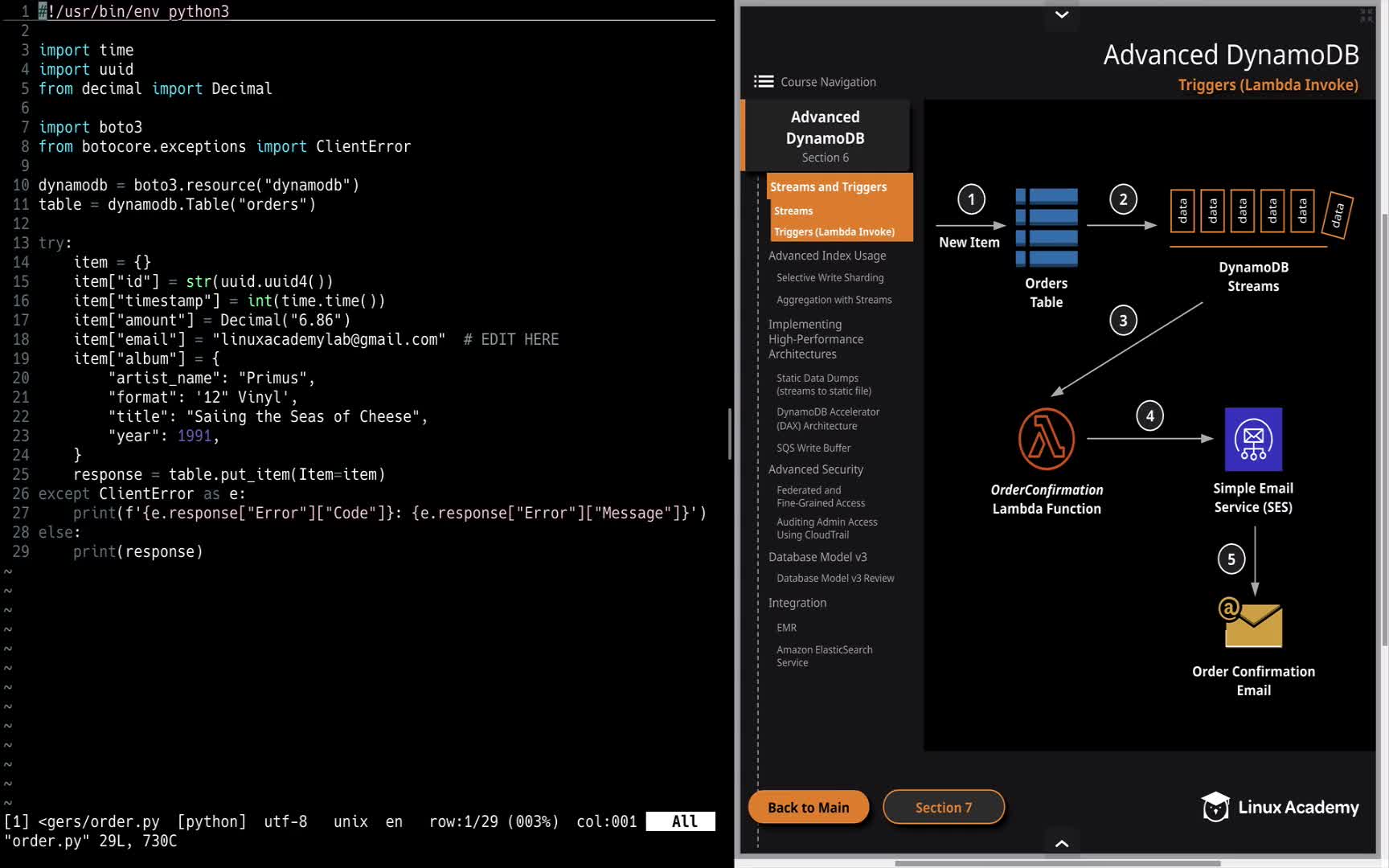
Task: Go to Section 7 button
Action: click(944, 807)
